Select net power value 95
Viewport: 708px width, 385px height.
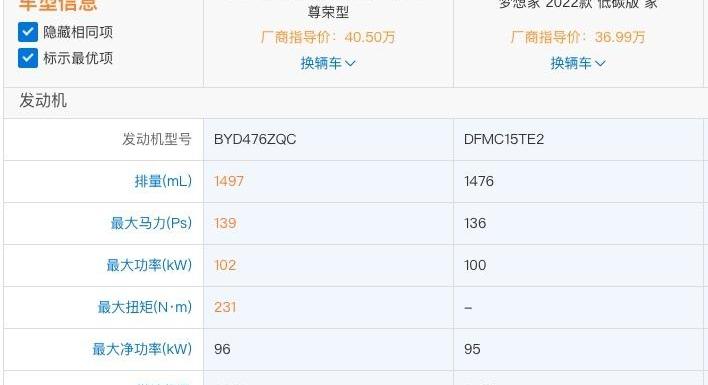click(x=472, y=349)
